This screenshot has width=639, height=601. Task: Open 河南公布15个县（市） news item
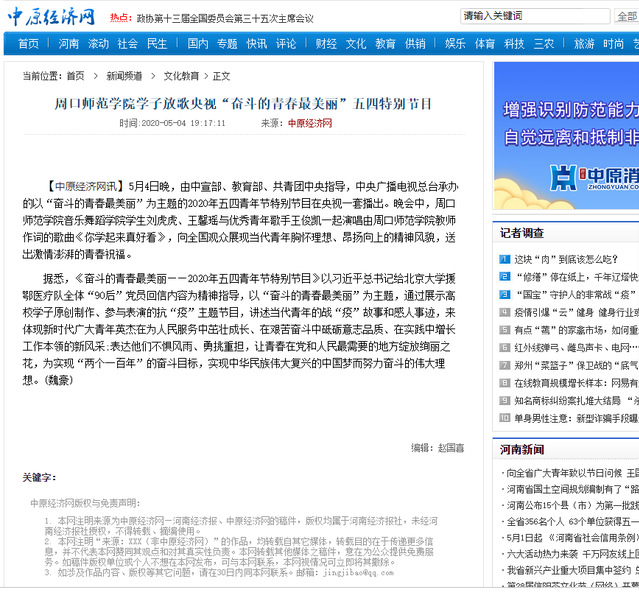coord(573,506)
